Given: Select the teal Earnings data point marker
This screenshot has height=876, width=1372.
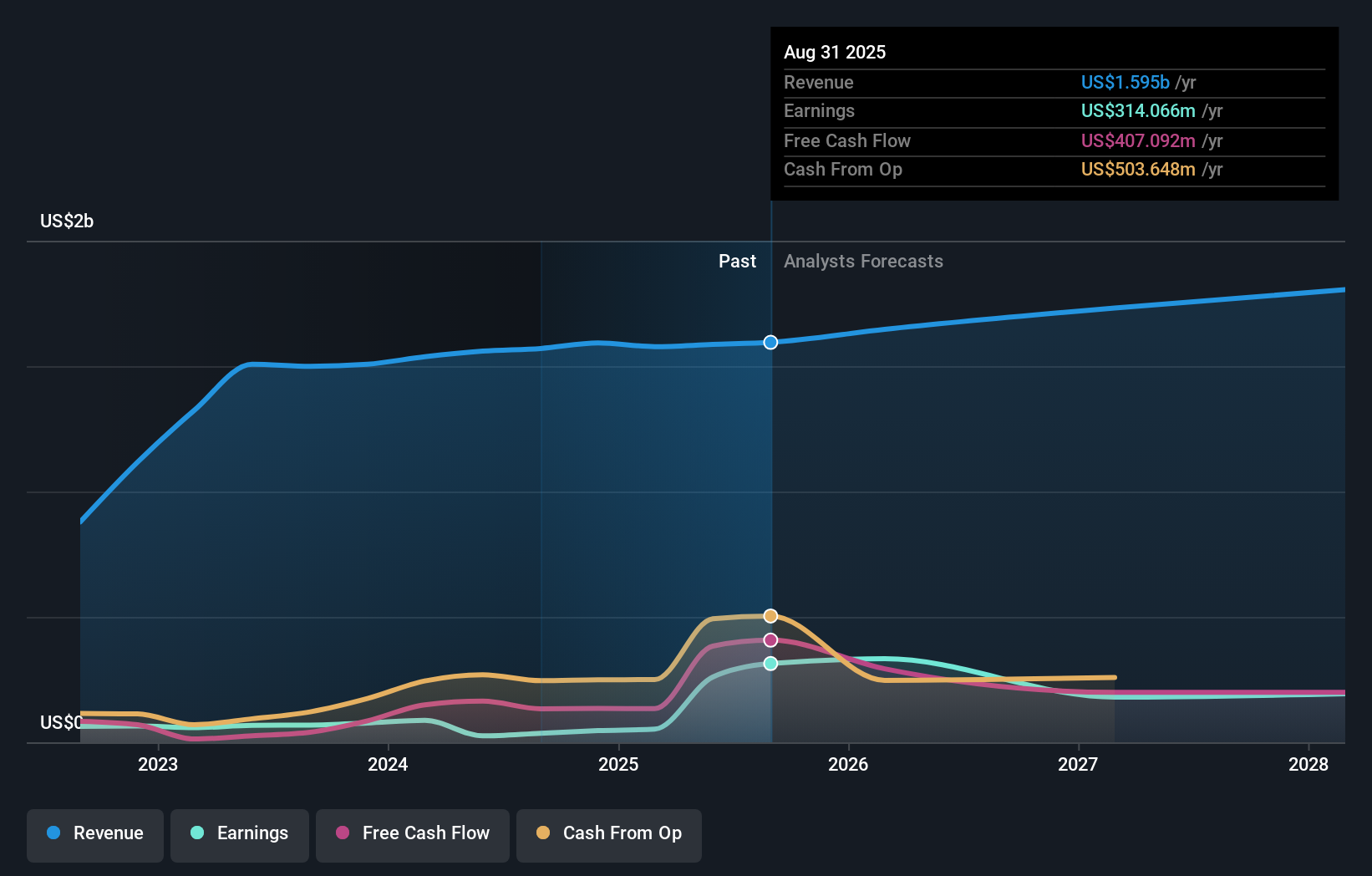Looking at the screenshot, I should 770,664.
